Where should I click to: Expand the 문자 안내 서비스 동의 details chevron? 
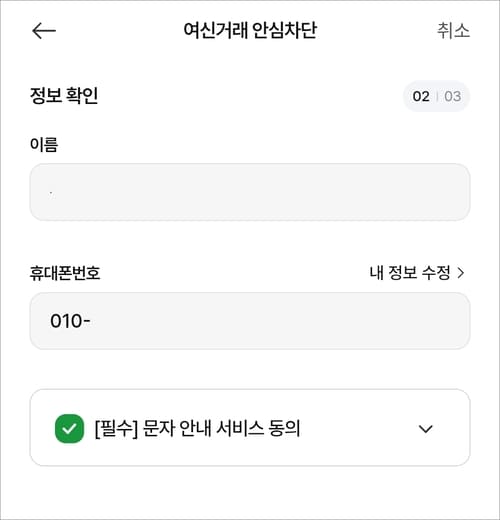(425, 429)
